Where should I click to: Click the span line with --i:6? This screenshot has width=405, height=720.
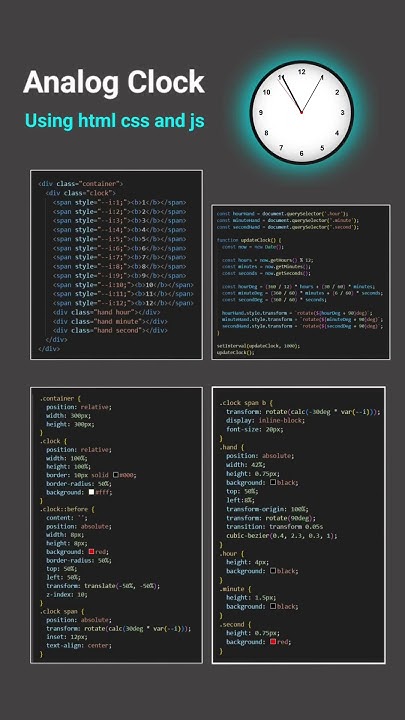[x=119, y=248]
